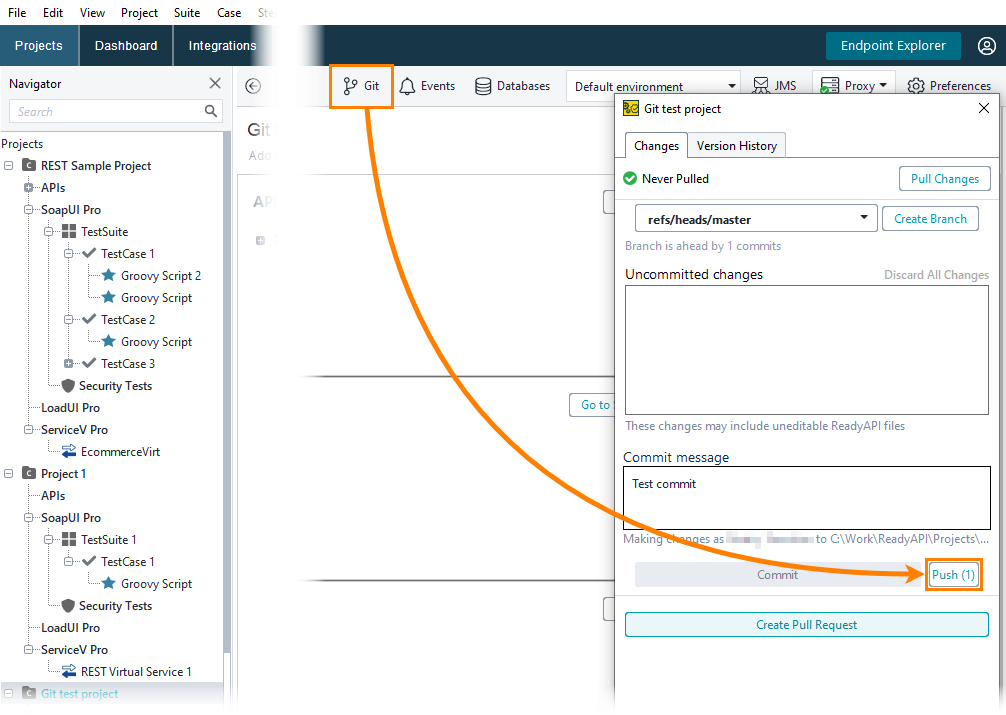Click Security Tests shield under Project 1

click(x=68, y=606)
